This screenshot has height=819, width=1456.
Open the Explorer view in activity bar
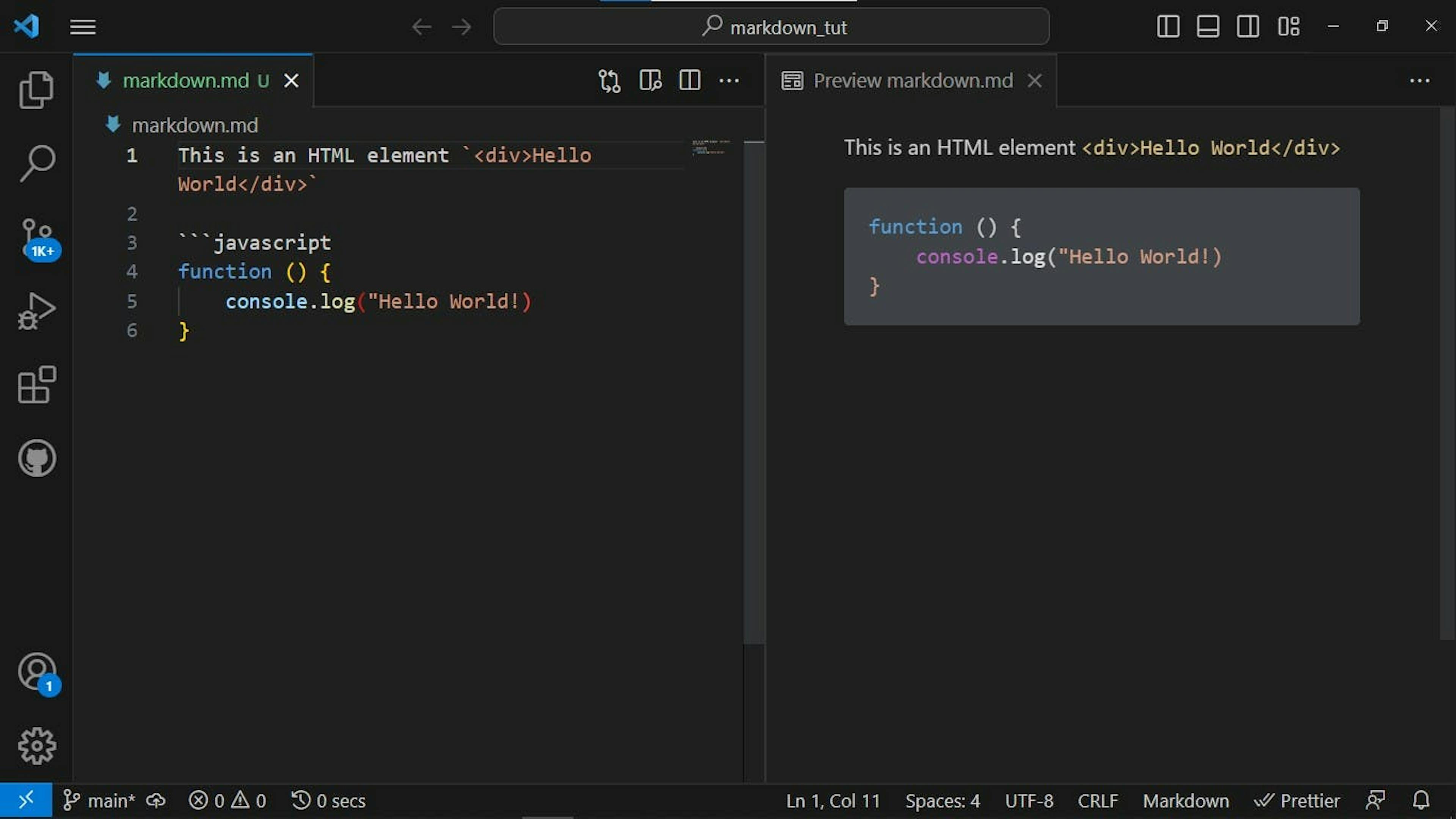tap(37, 90)
